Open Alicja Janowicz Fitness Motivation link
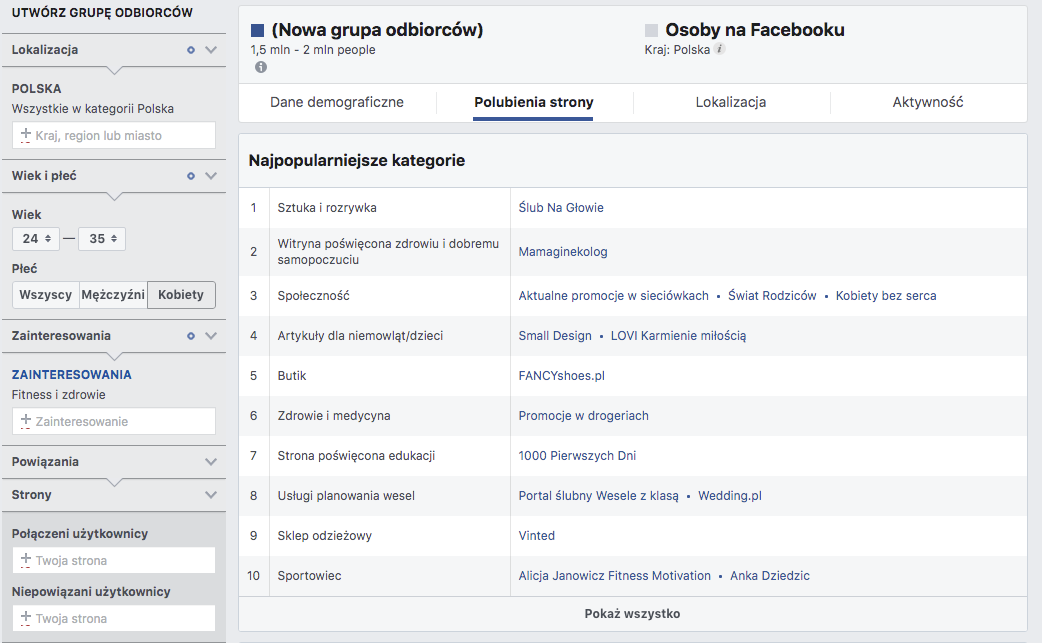1042x643 pixels. tap(615, 576)
